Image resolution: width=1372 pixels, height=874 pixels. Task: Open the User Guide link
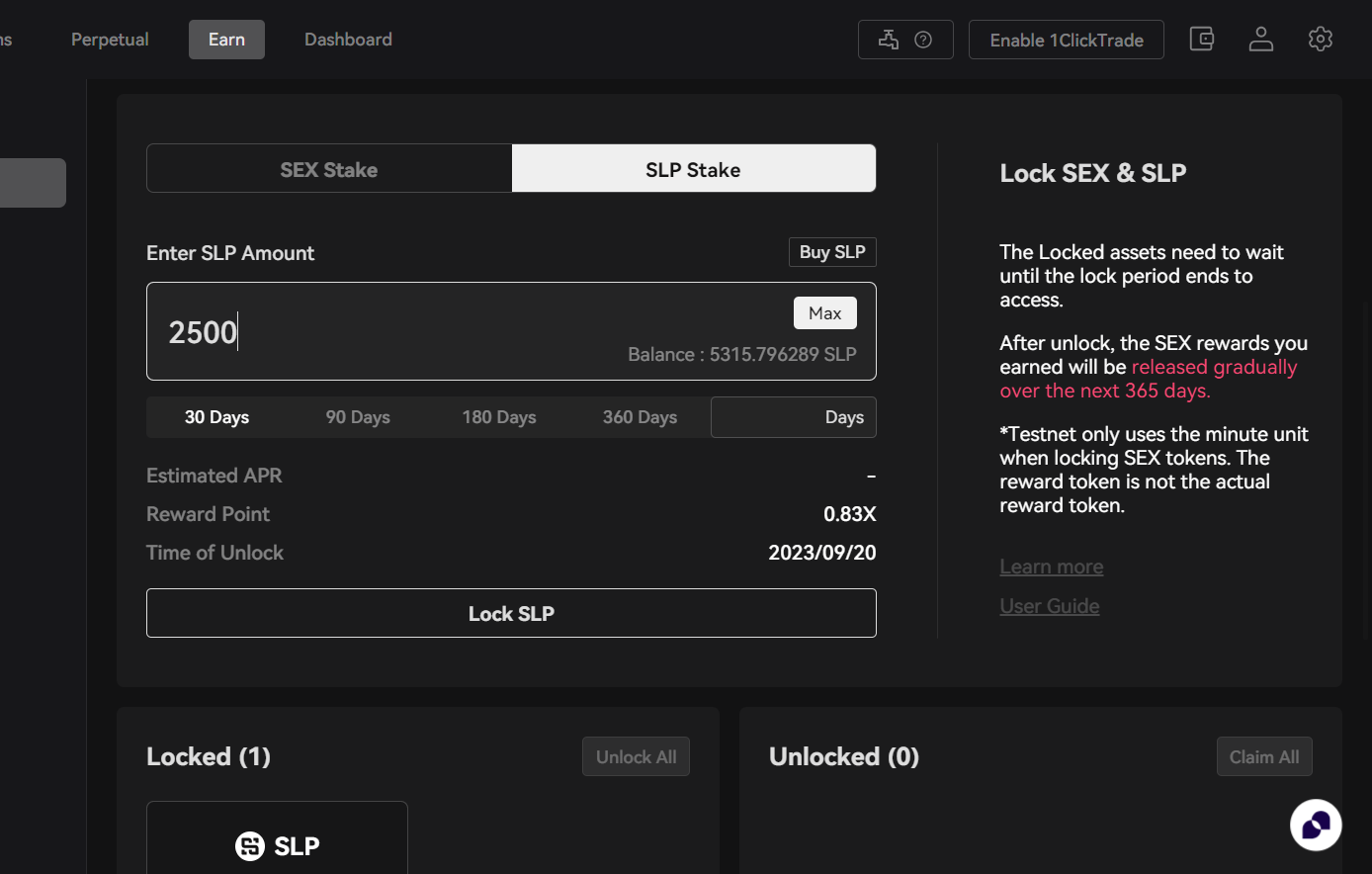pos(1050,606)
